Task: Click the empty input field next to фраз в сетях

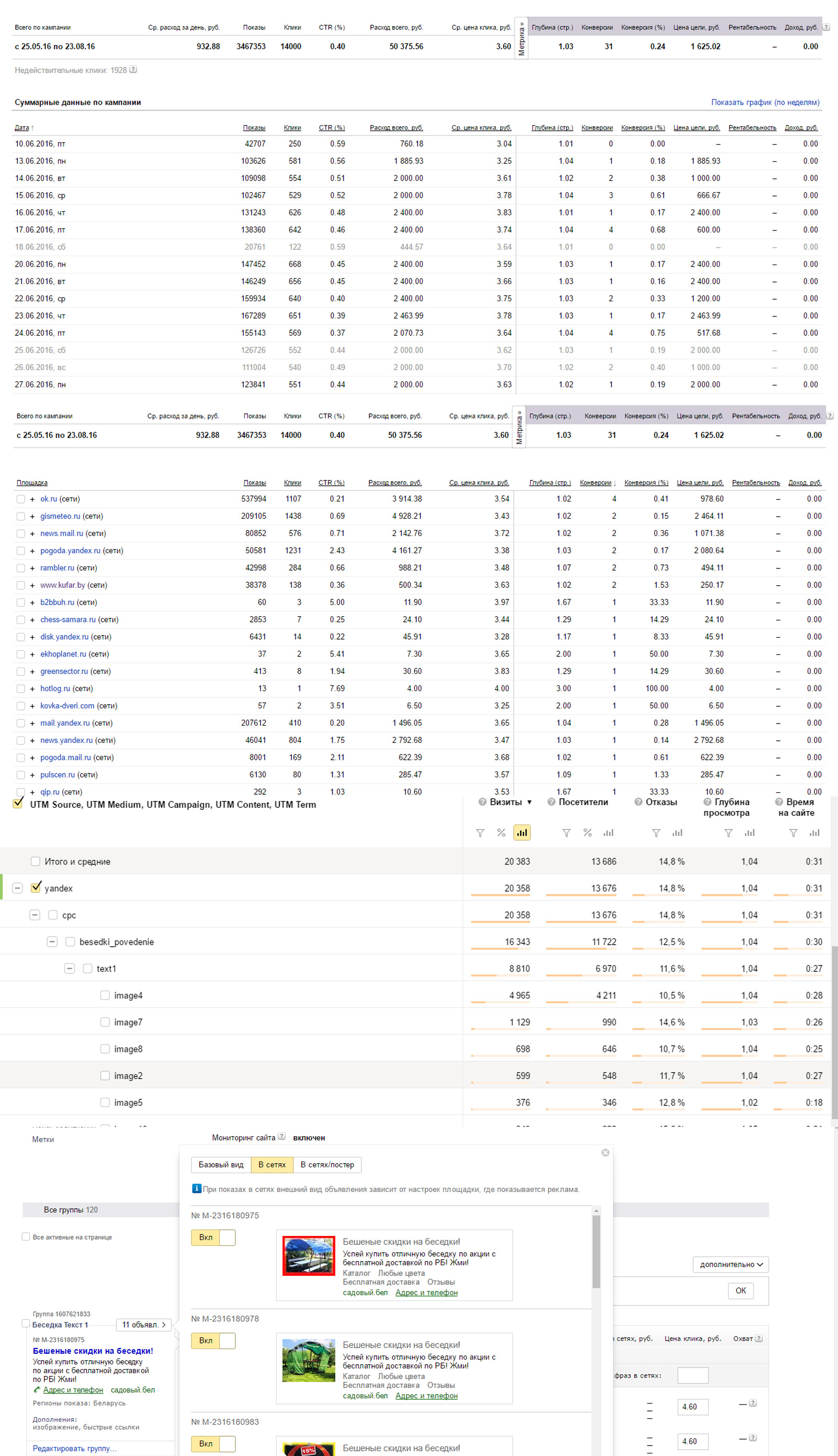Action: pyautogui.click(x=692, y=1375)
